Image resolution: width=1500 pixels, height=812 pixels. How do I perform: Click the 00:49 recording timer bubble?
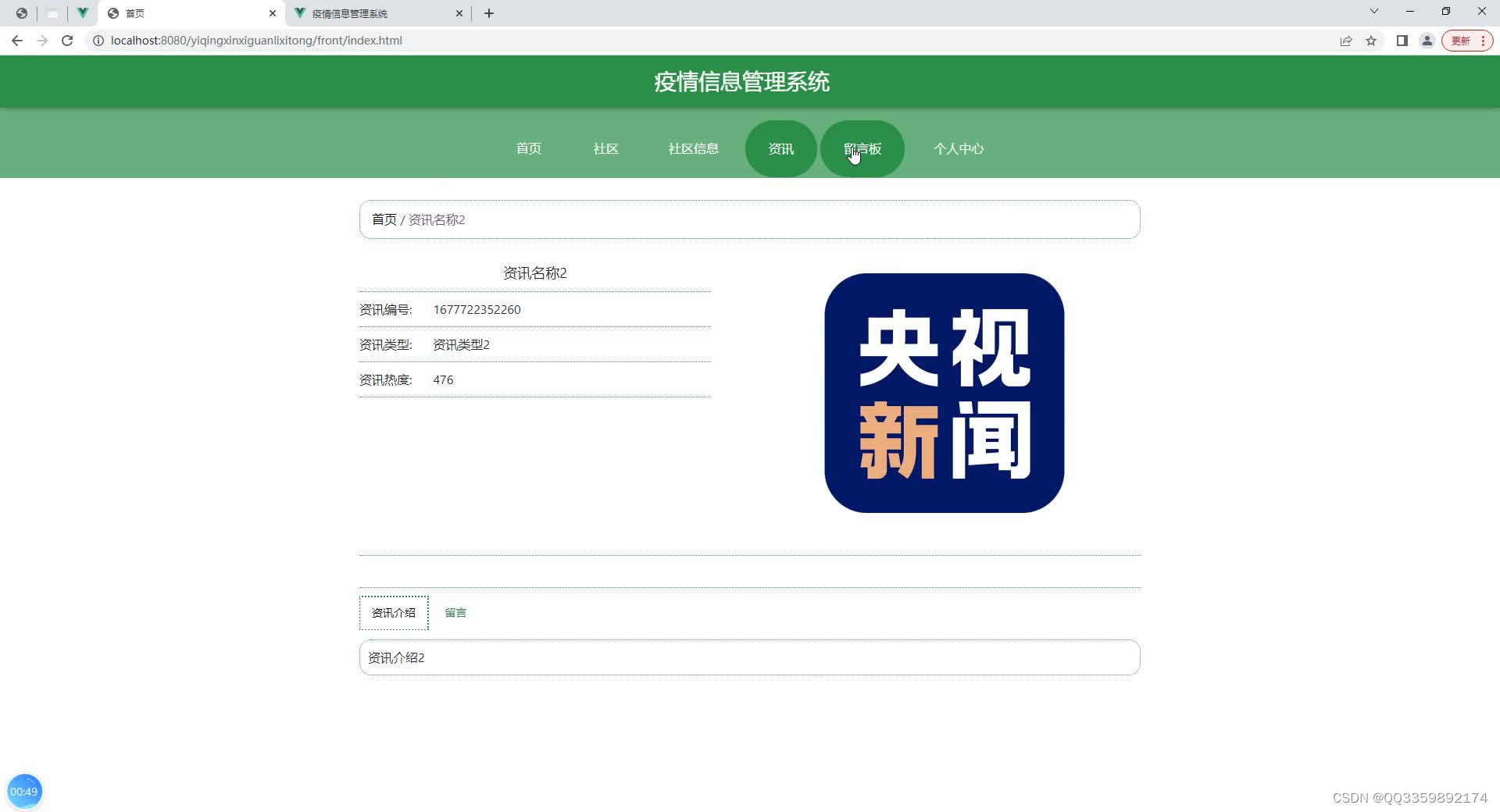[x=24, y=792]
